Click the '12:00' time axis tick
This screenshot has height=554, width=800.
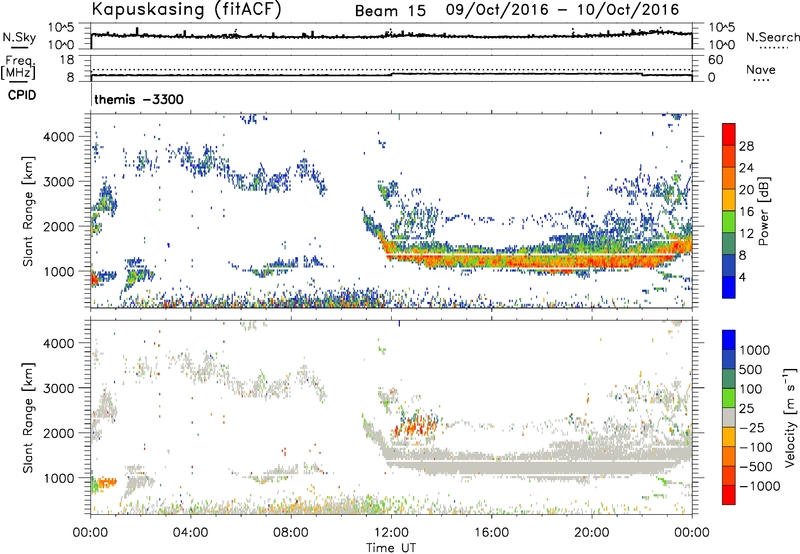pos(391,533)
